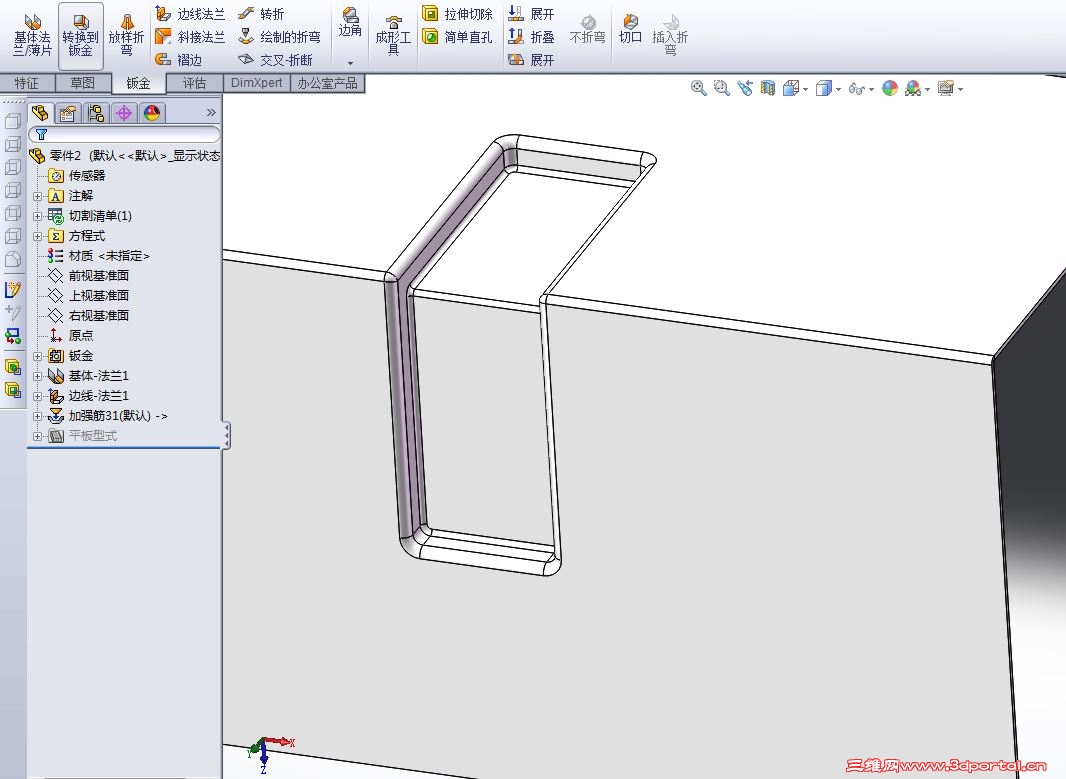Select the 零件2 root tree item
This screenshot has width=1066, height=779.
click(124, 156)
